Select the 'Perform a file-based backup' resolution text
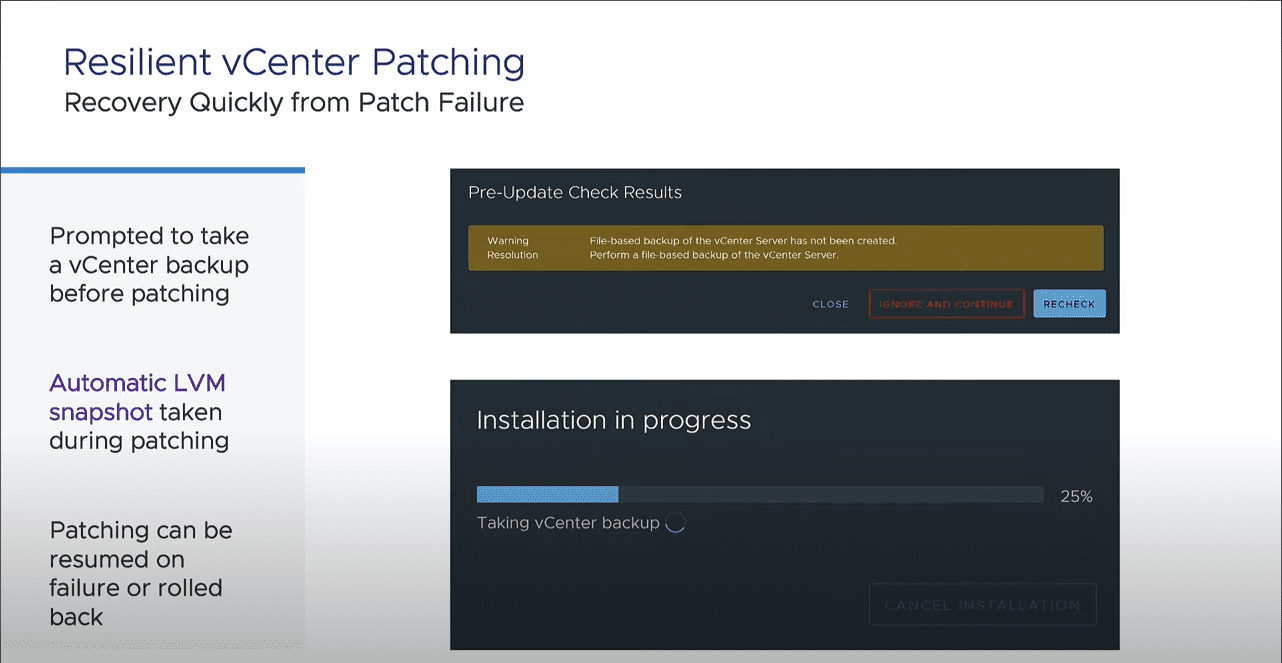 coord(713,255)
